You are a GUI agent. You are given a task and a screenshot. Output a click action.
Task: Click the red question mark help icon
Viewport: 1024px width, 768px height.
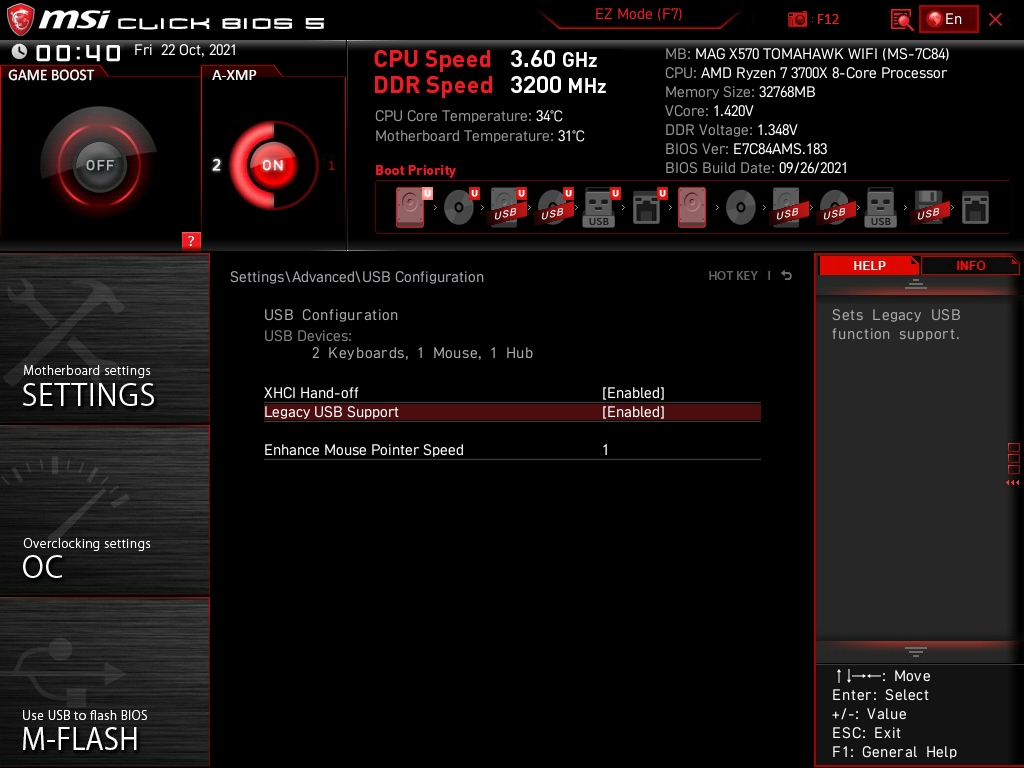[x=191, y=240]
